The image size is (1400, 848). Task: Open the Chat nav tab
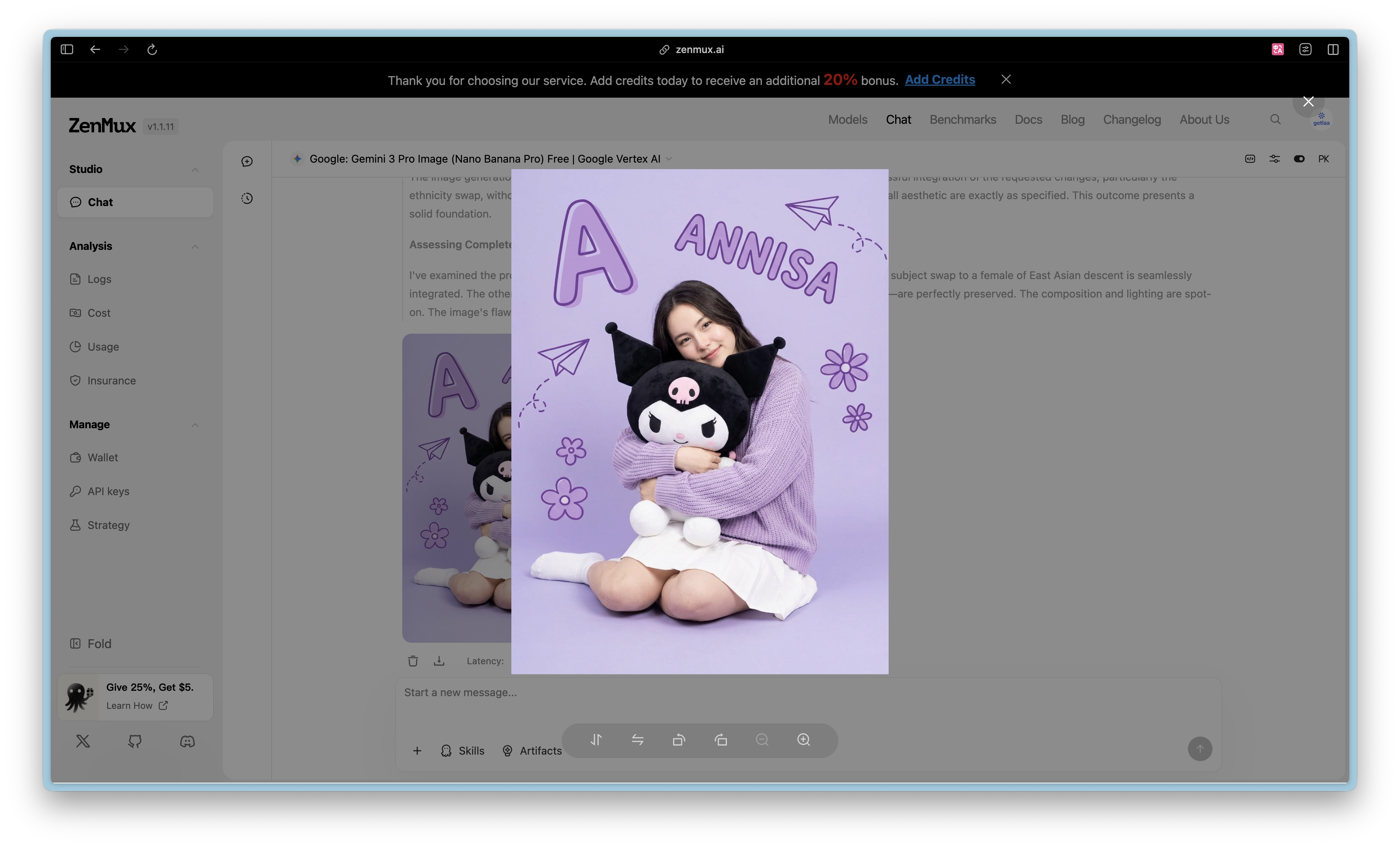[x=898, y=119]
